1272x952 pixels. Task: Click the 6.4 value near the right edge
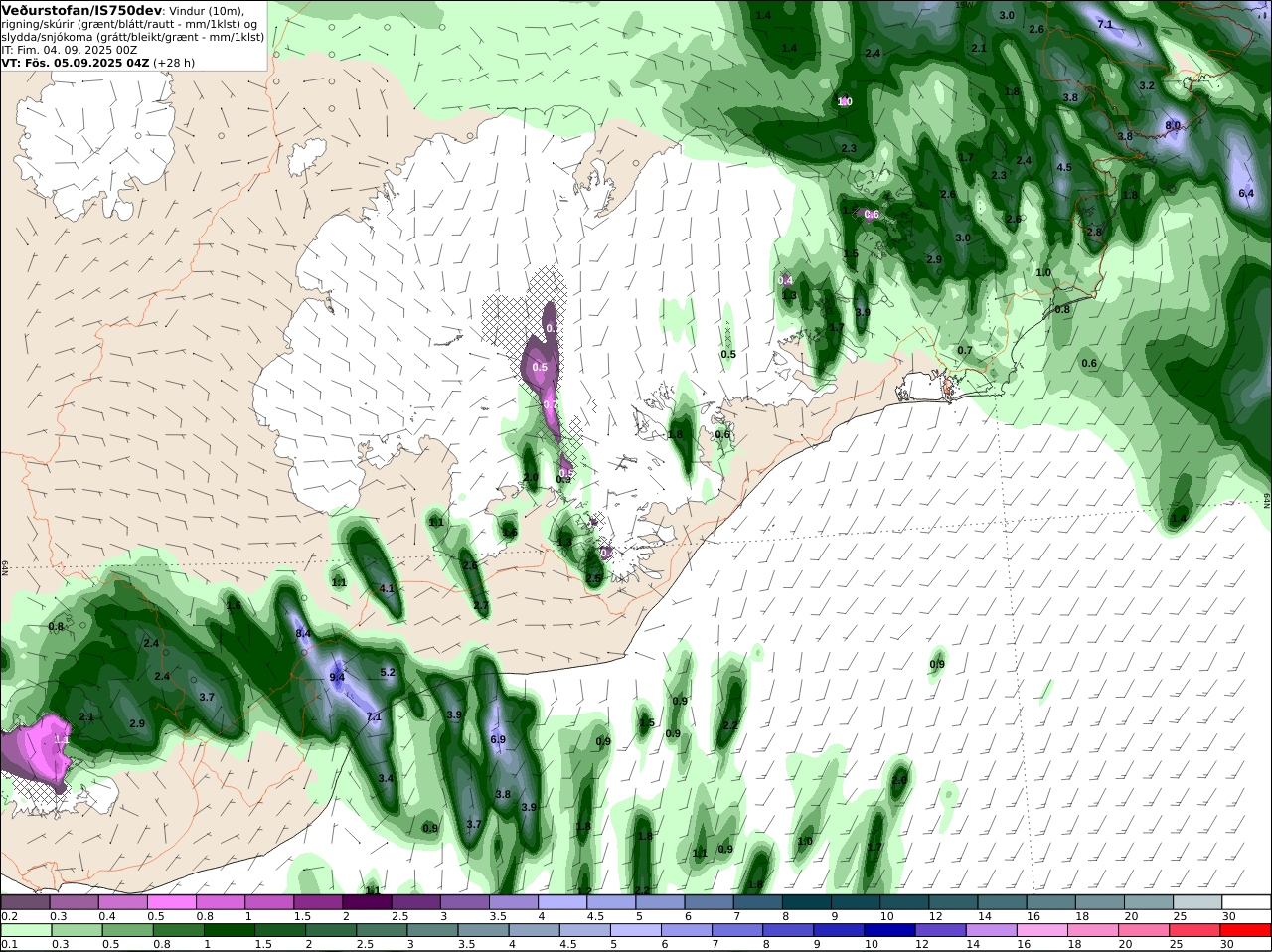pos(1246,193)
